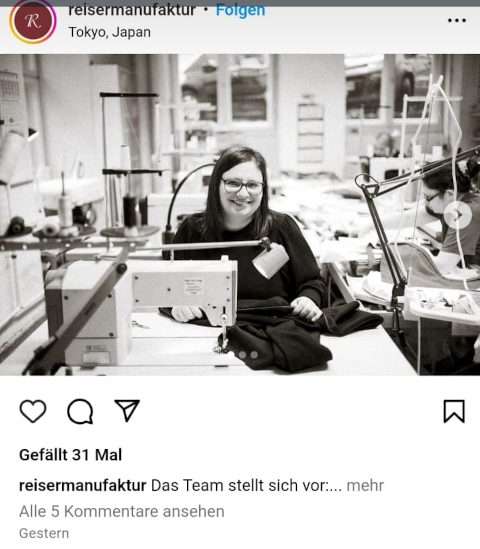
Task: Open the reisermanufaktur story via the R avatar
Action: 33,21
